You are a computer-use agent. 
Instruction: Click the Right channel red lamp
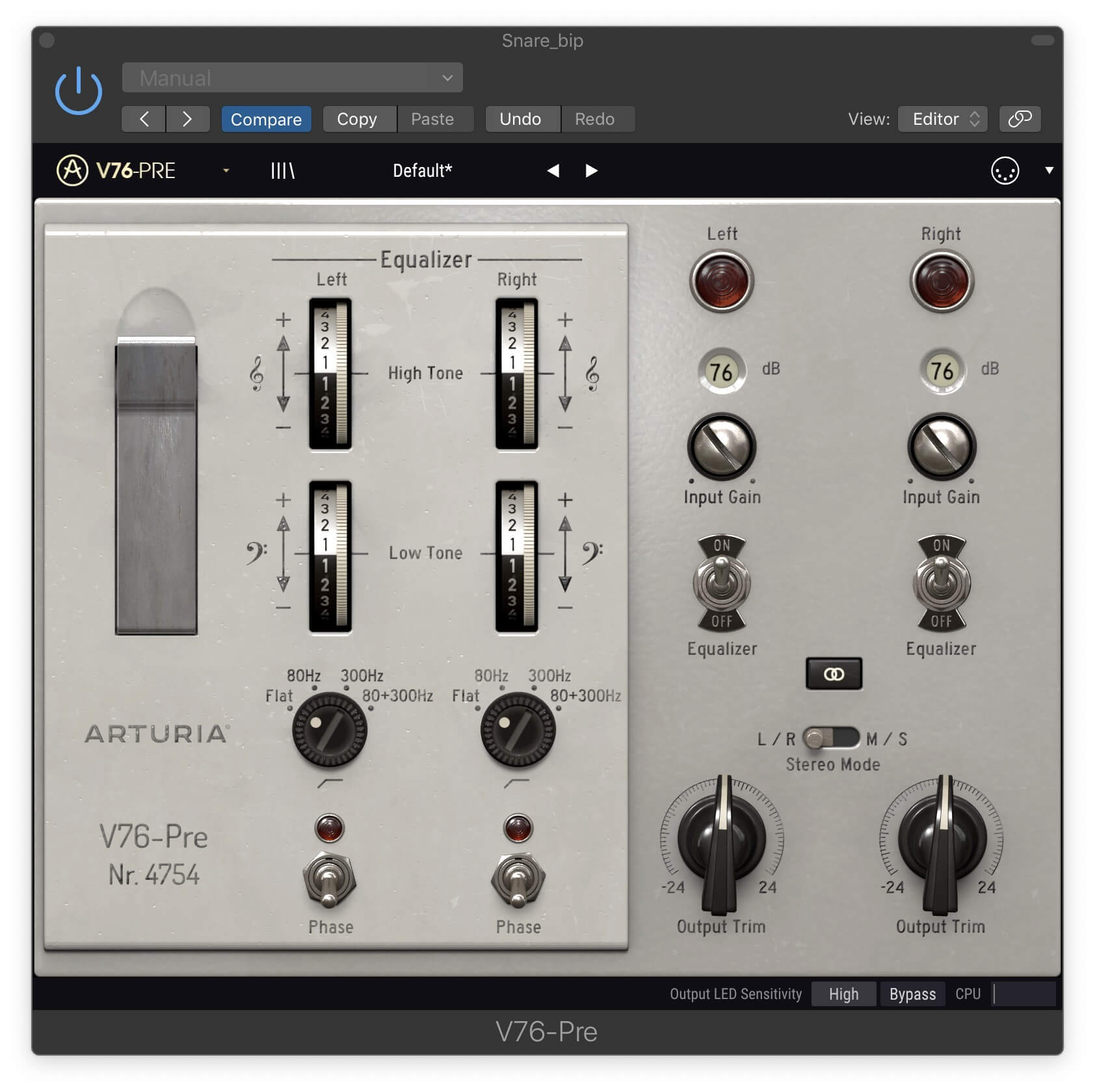(x=942, y=281)
